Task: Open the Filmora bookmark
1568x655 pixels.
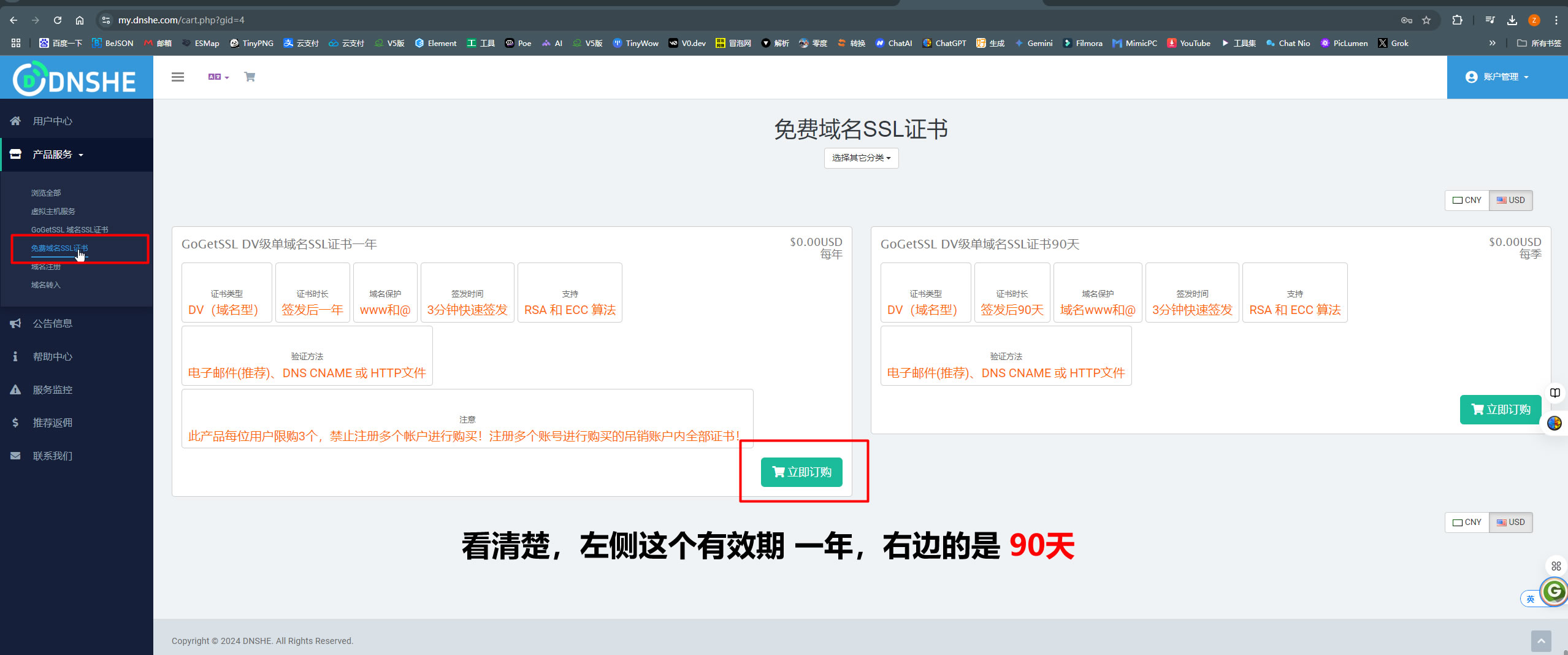Action: [x=1083, y=43]
